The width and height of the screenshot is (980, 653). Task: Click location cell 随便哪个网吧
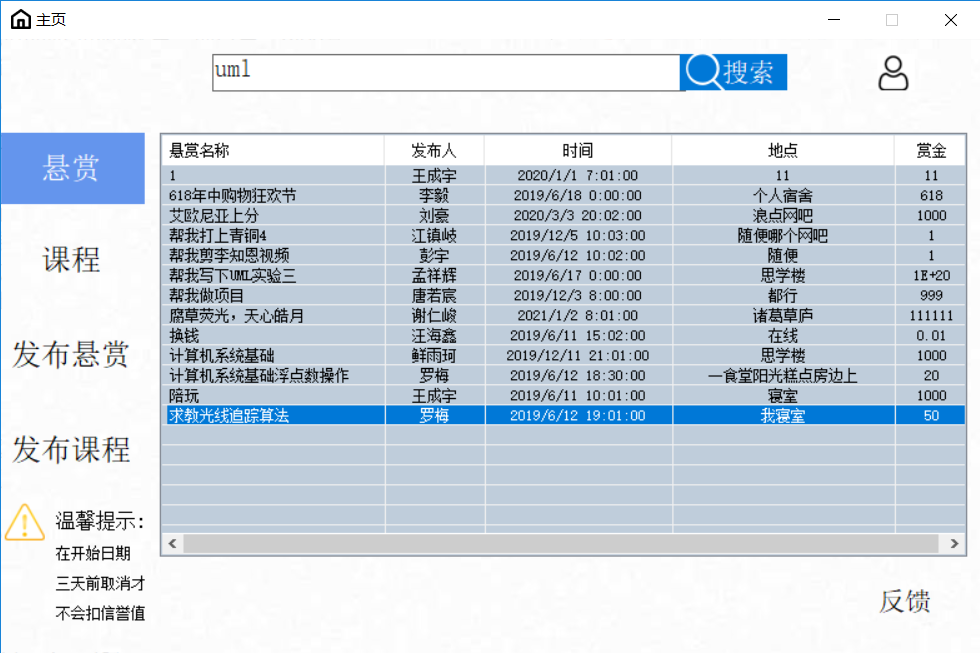(x=783, y=236)
